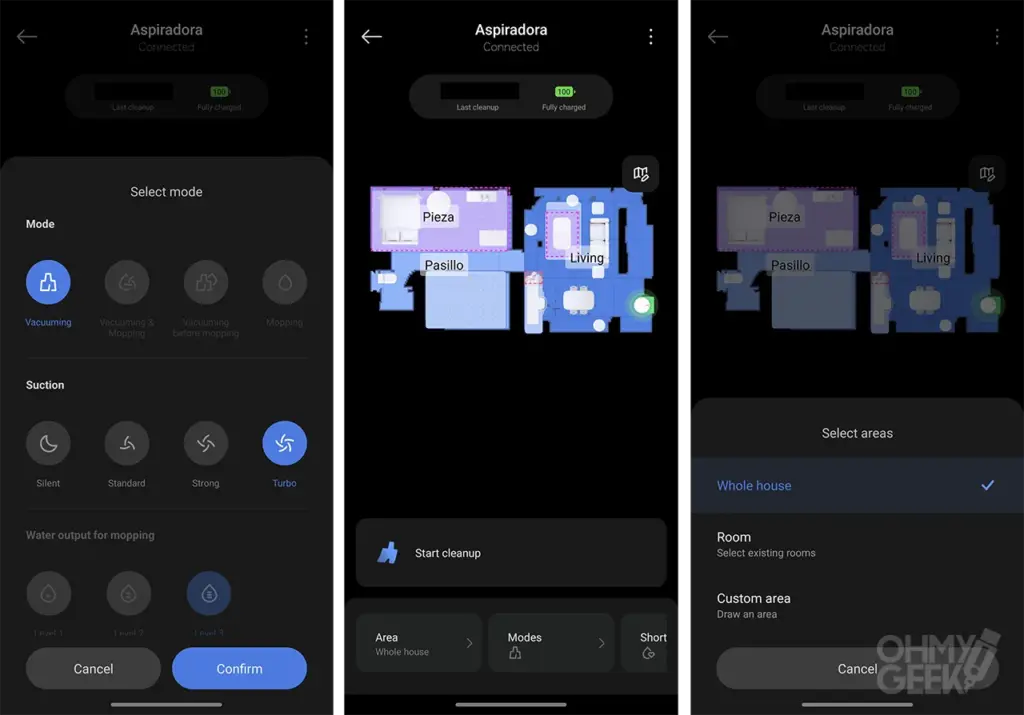Tap vacuum icon under Modes
Viewport: 1024px width, 715px height.
515,653
